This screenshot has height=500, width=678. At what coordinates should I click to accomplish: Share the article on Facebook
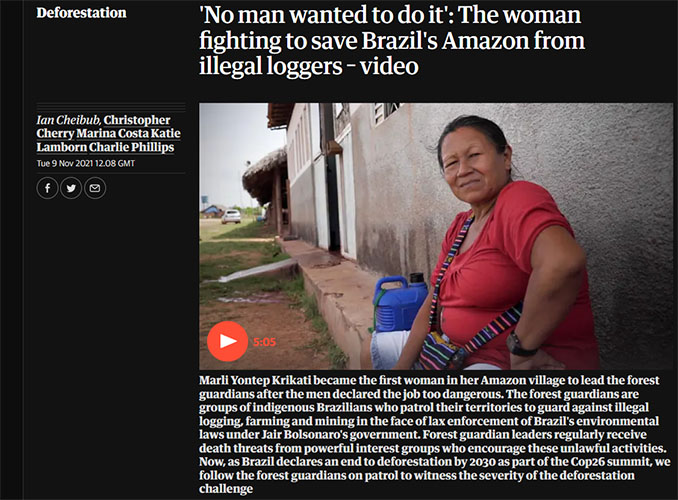pyautogui.click(x=47, y=188)
